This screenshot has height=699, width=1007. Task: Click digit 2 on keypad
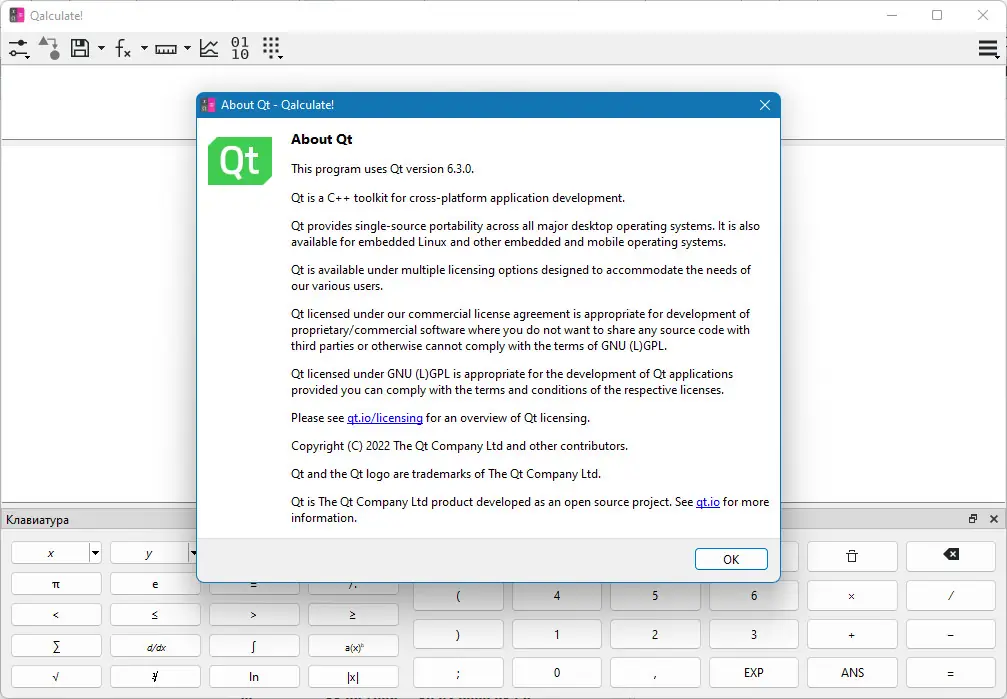point(655,634)
